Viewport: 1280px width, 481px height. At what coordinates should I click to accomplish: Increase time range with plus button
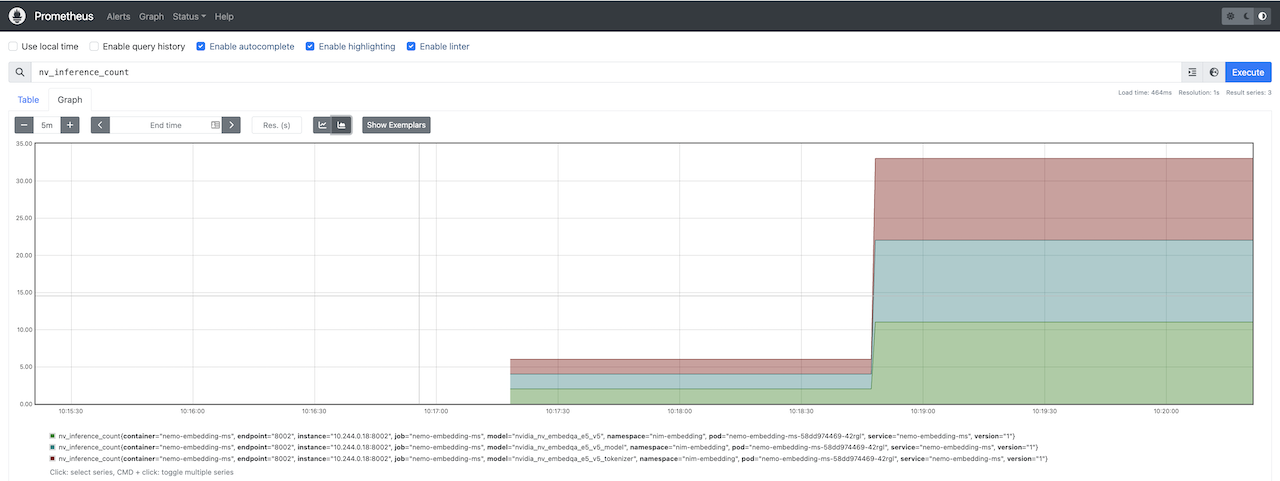(70, 125)
